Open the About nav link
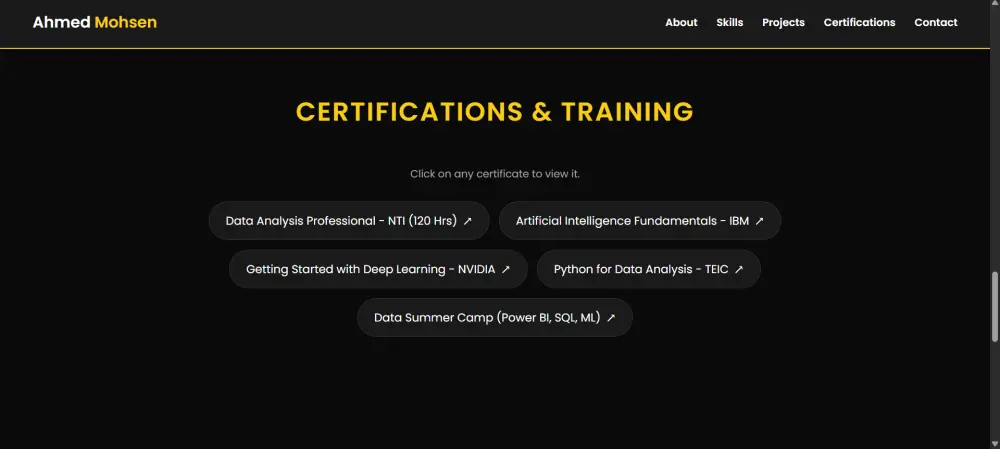 (681, 22)
